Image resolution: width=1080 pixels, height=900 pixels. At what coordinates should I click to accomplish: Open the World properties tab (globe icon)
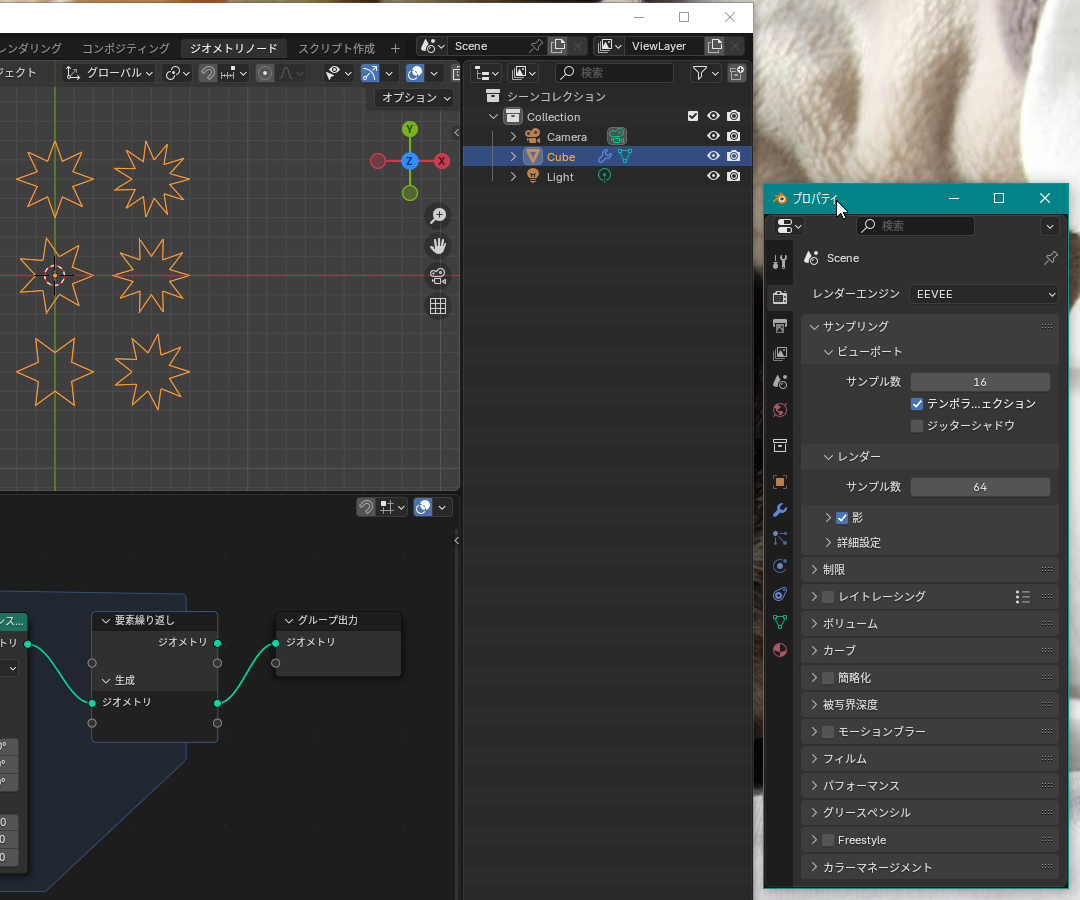pos(780,410)
